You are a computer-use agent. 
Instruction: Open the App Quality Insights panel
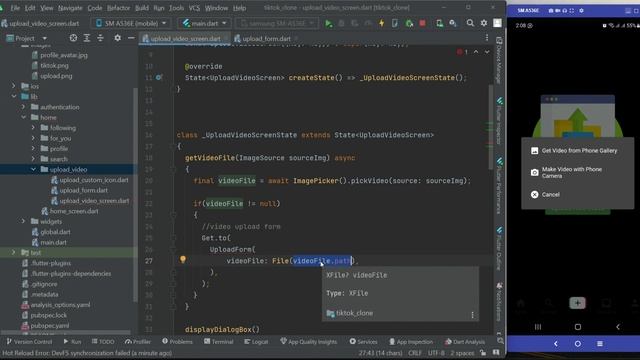309,341
